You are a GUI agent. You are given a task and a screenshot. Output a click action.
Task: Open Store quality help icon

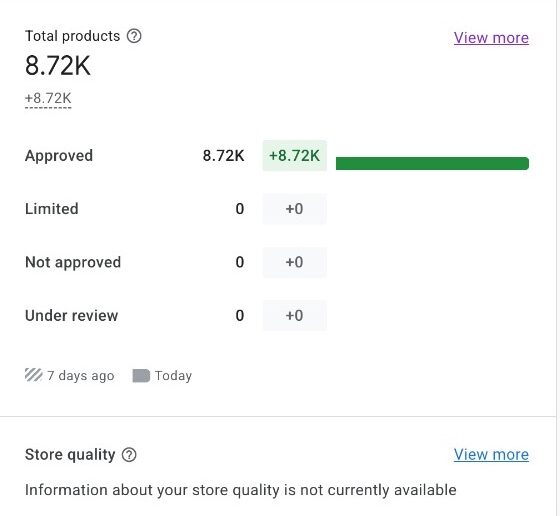point(129,455)
